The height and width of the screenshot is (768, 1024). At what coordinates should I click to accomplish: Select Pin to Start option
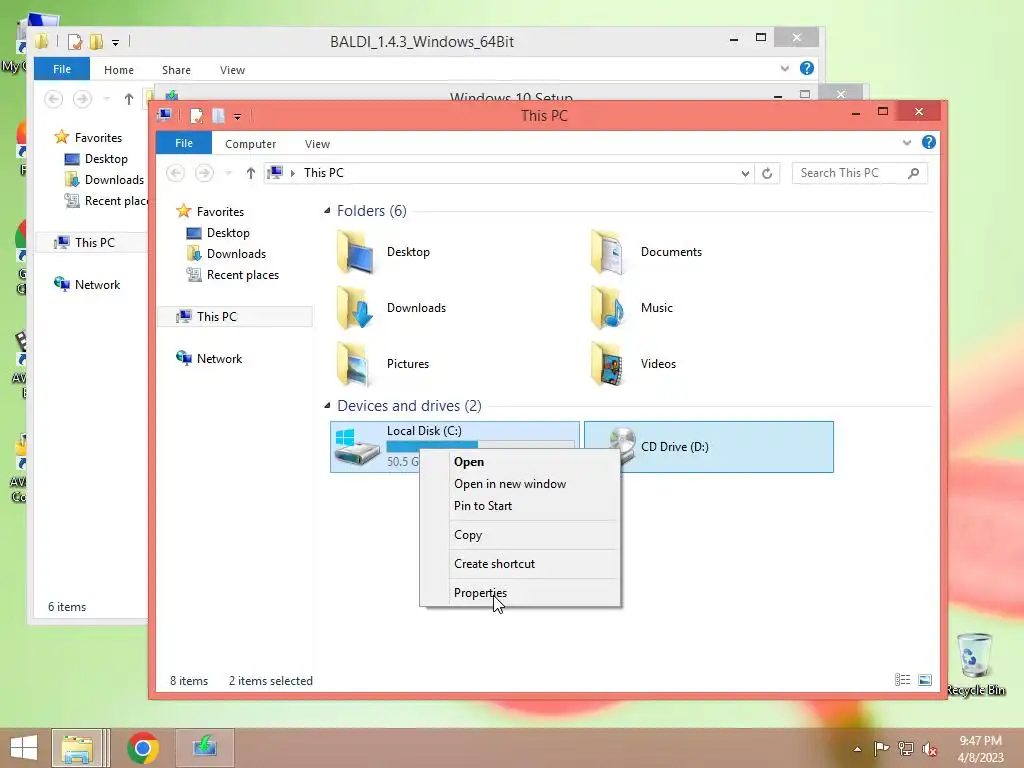tap(483, 505)
